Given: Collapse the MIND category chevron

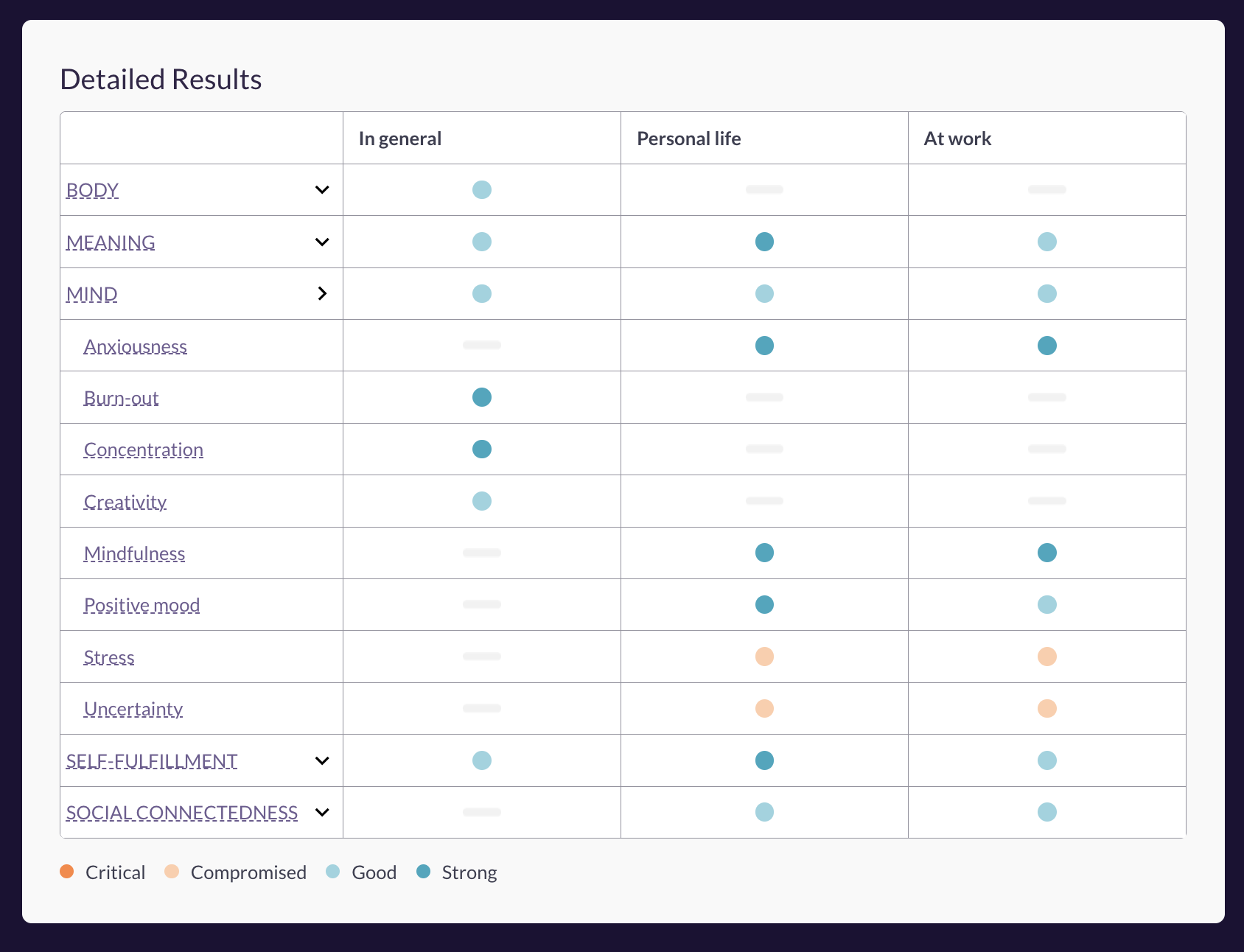Looking at the screenshot, I should 321,294.
